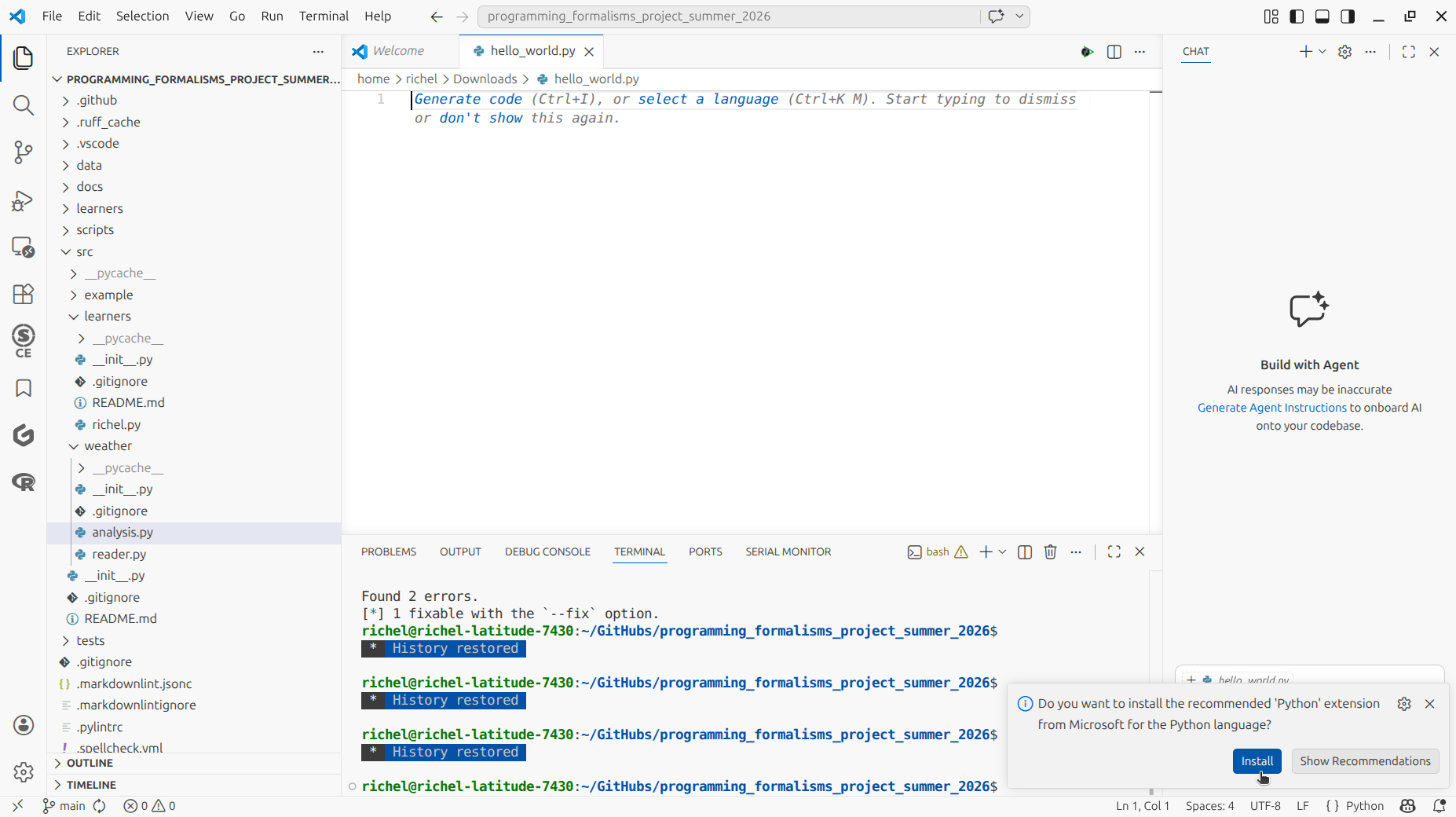The width and height of the screenshot is (1456, 817).
Task: Toggle the primary side bar visibility
Action: pyautogui.click(x=1297, y=16)
